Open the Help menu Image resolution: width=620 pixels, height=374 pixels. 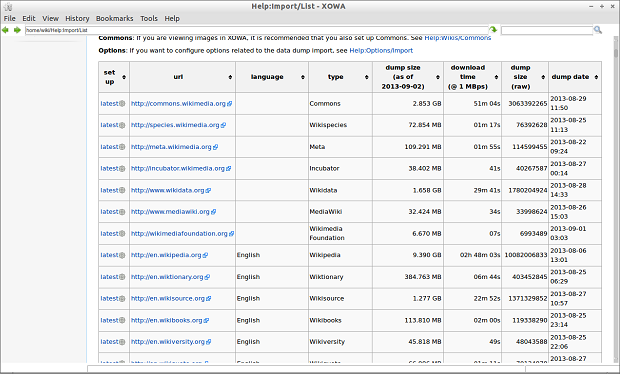click(172, 19)
